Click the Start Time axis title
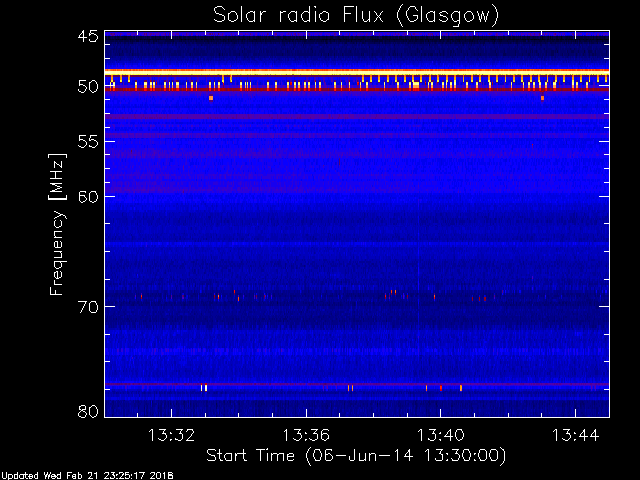 coord(356,456)
